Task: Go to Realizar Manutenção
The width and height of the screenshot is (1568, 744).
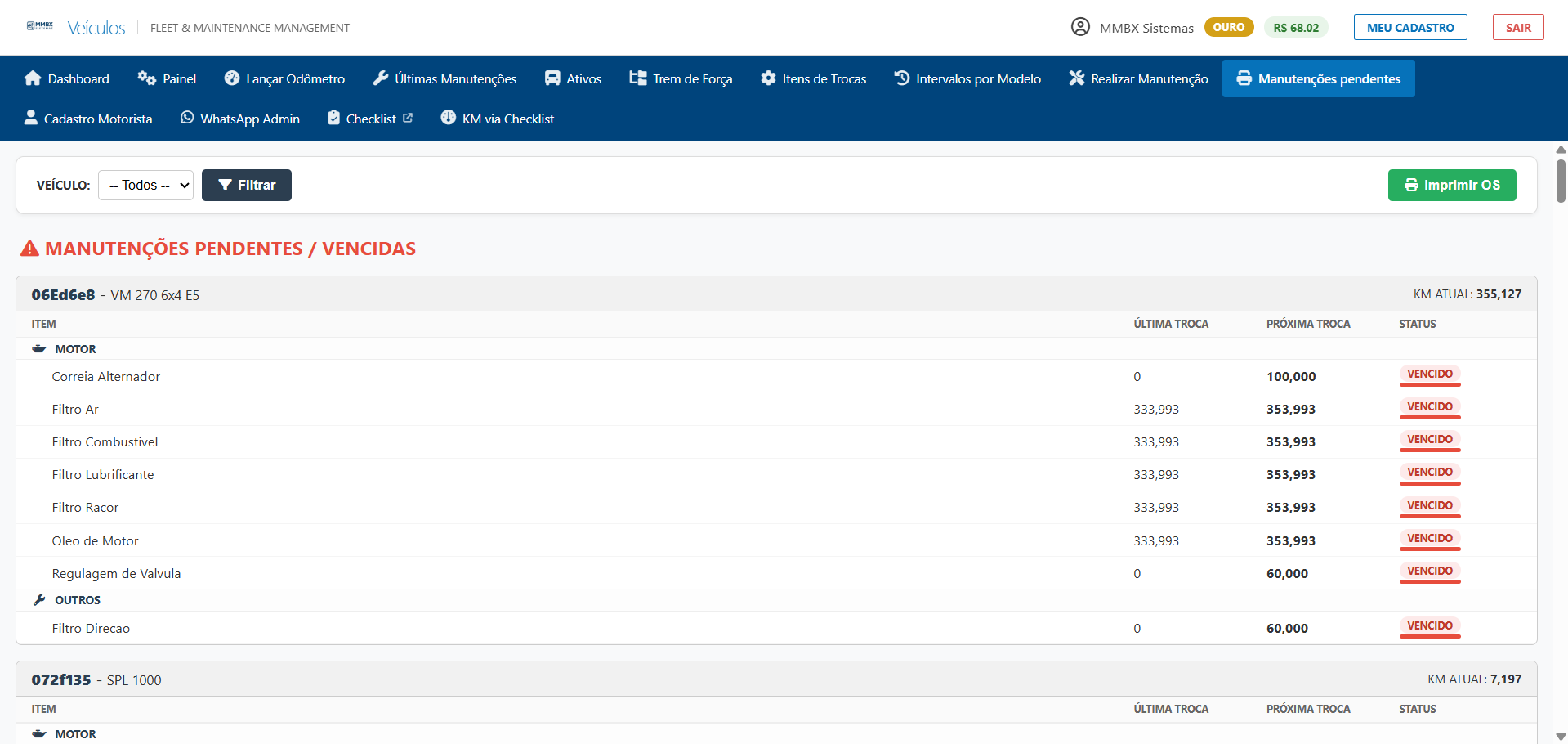Action: pos(1138,78)
